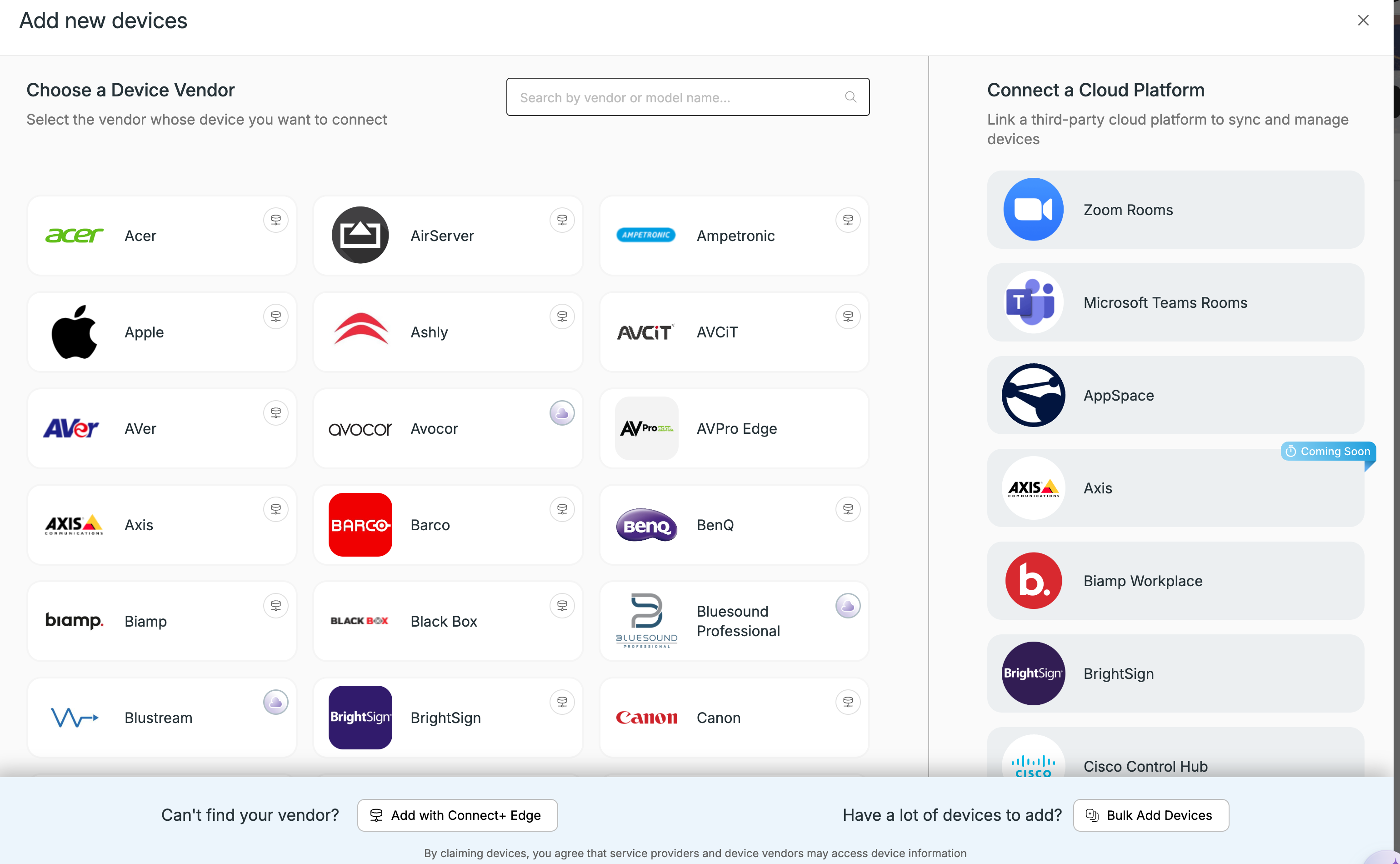Click the Microsoft Teams Rooms label
Image resolution: width=1400 pixels, height=864 pixels.
pyautogui.click(x=1166, y=303)
